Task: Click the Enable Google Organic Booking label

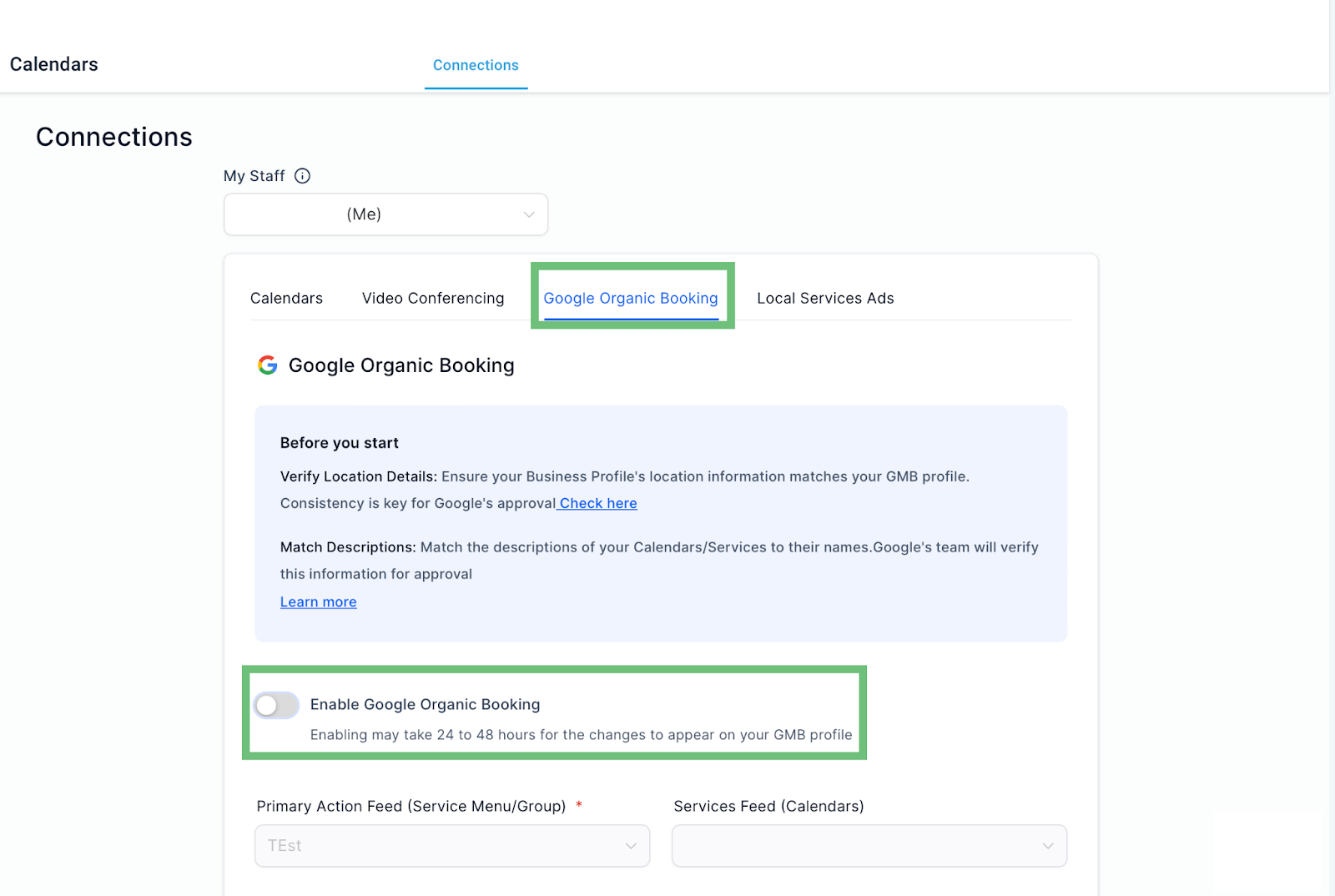Action: tap(426, 705)
